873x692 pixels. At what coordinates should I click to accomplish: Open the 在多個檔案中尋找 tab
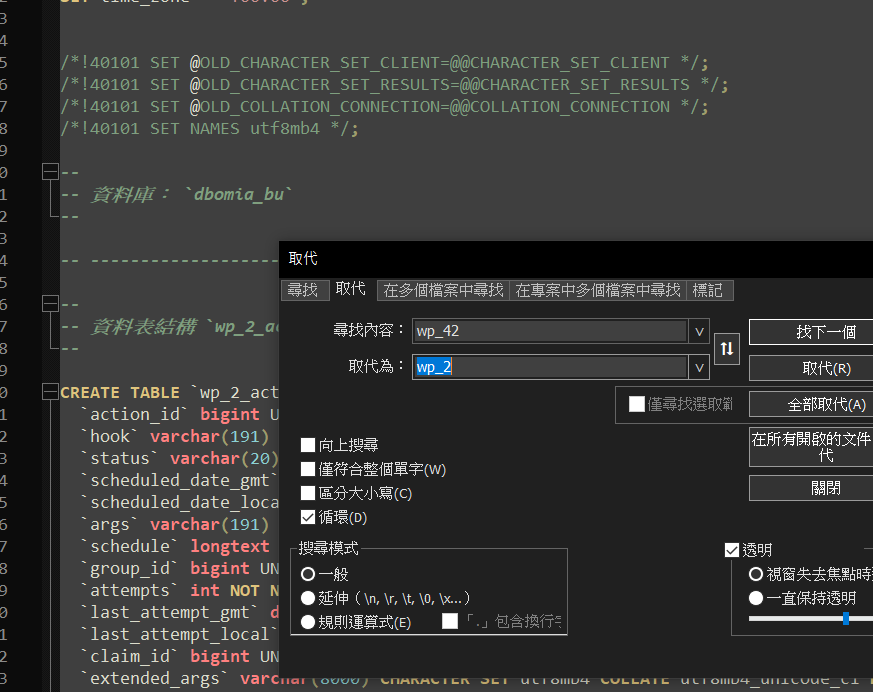point(443,290)
